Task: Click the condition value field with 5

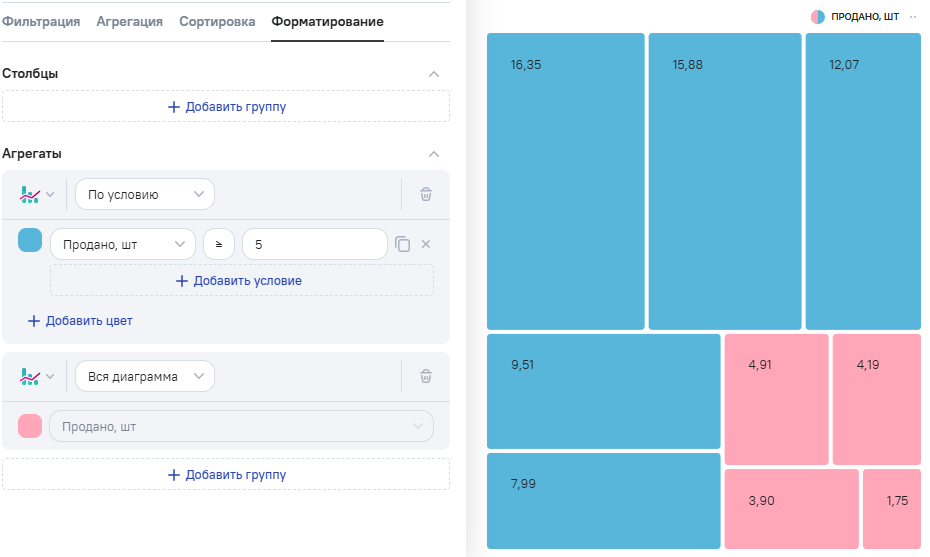Action: tap(314, 244)
